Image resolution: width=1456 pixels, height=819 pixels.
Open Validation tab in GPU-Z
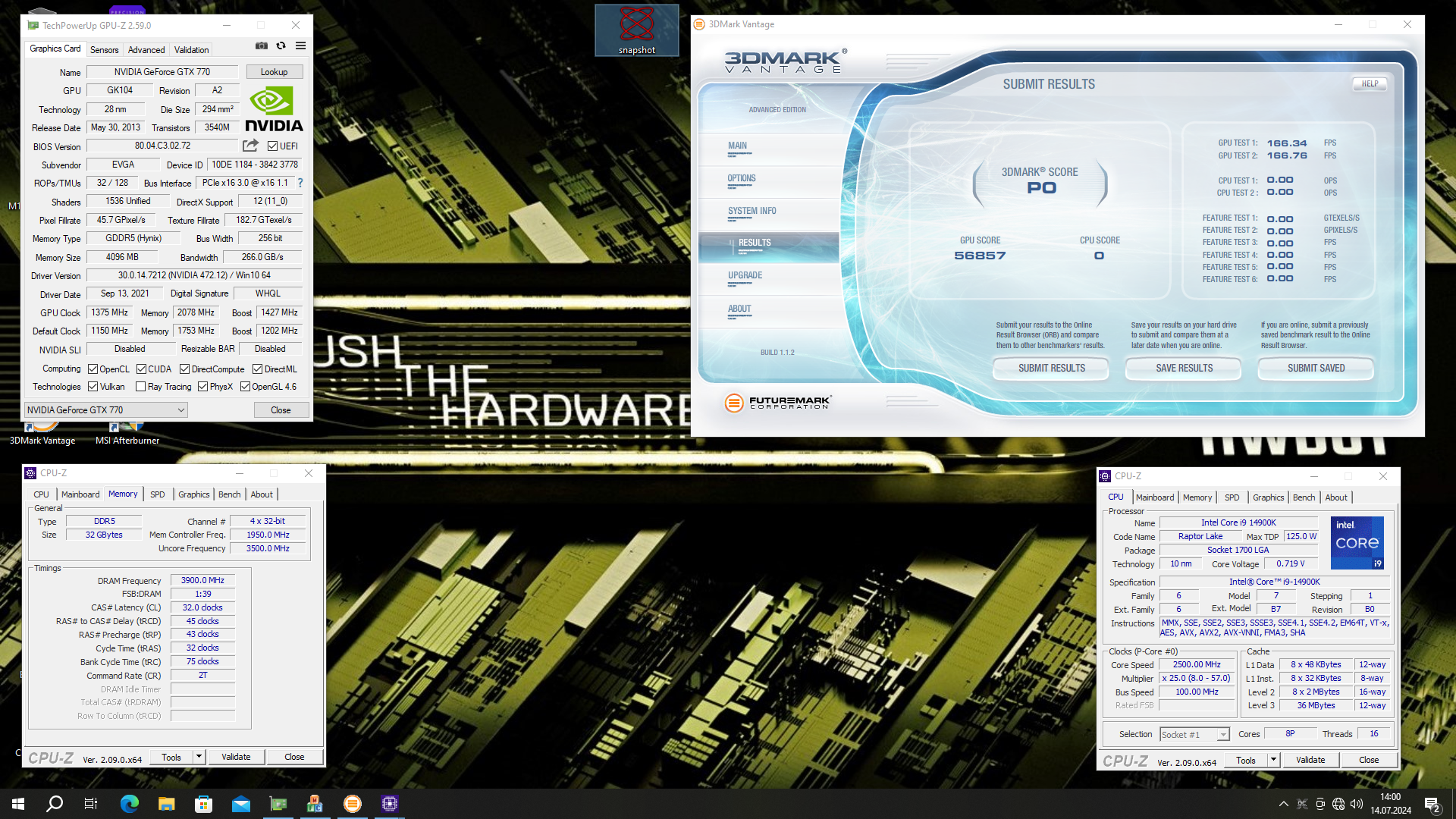[x=191, y=50]
